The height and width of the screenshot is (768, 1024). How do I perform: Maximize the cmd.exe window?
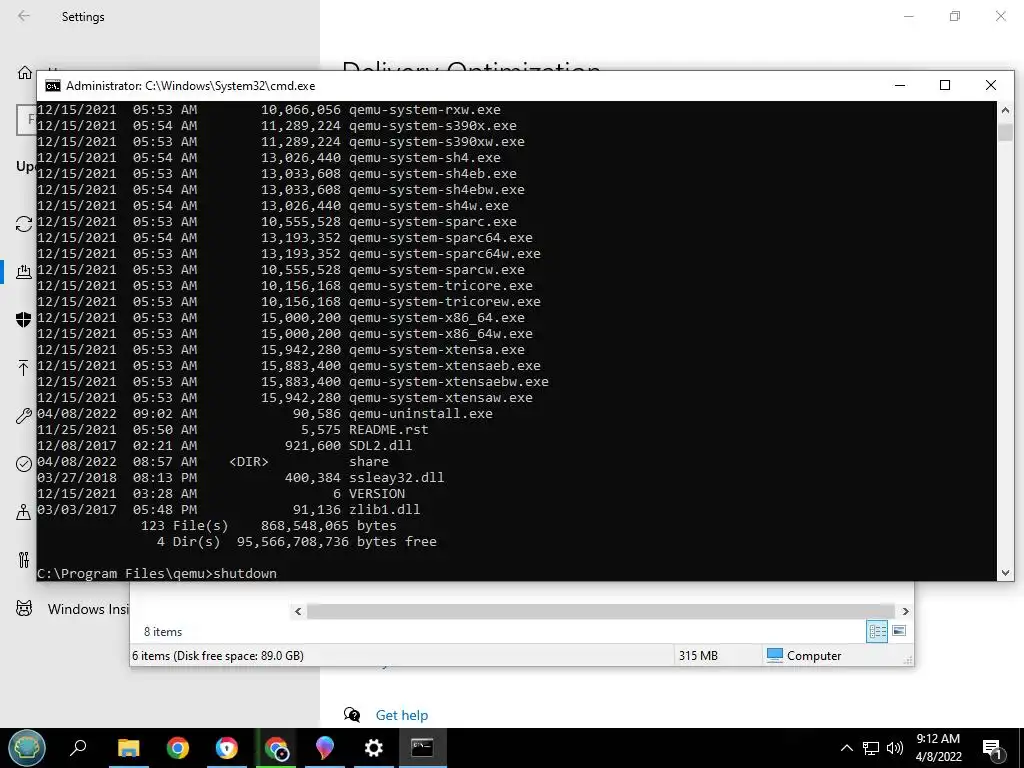(945, 86)
